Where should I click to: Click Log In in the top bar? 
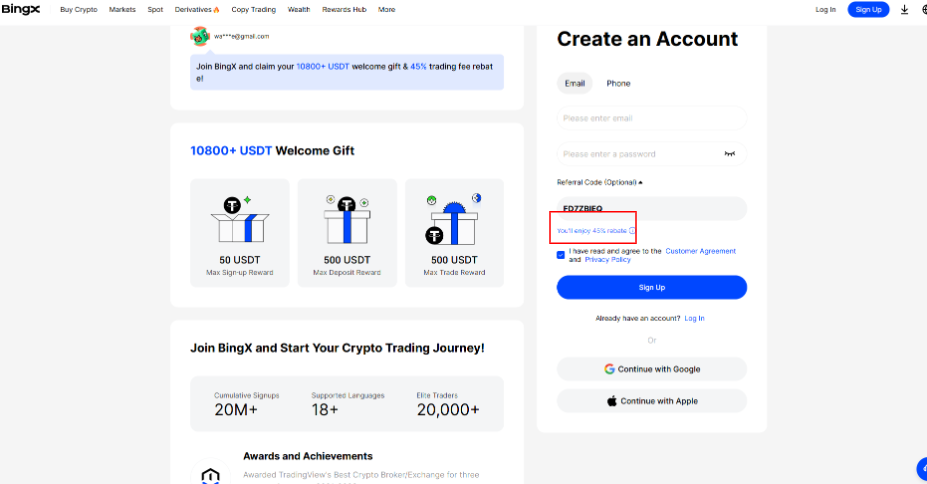[825, 9]
